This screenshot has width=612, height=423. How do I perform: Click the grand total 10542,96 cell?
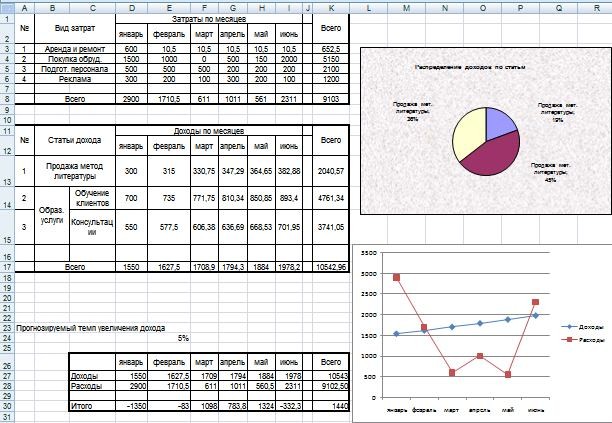[331, 267]
